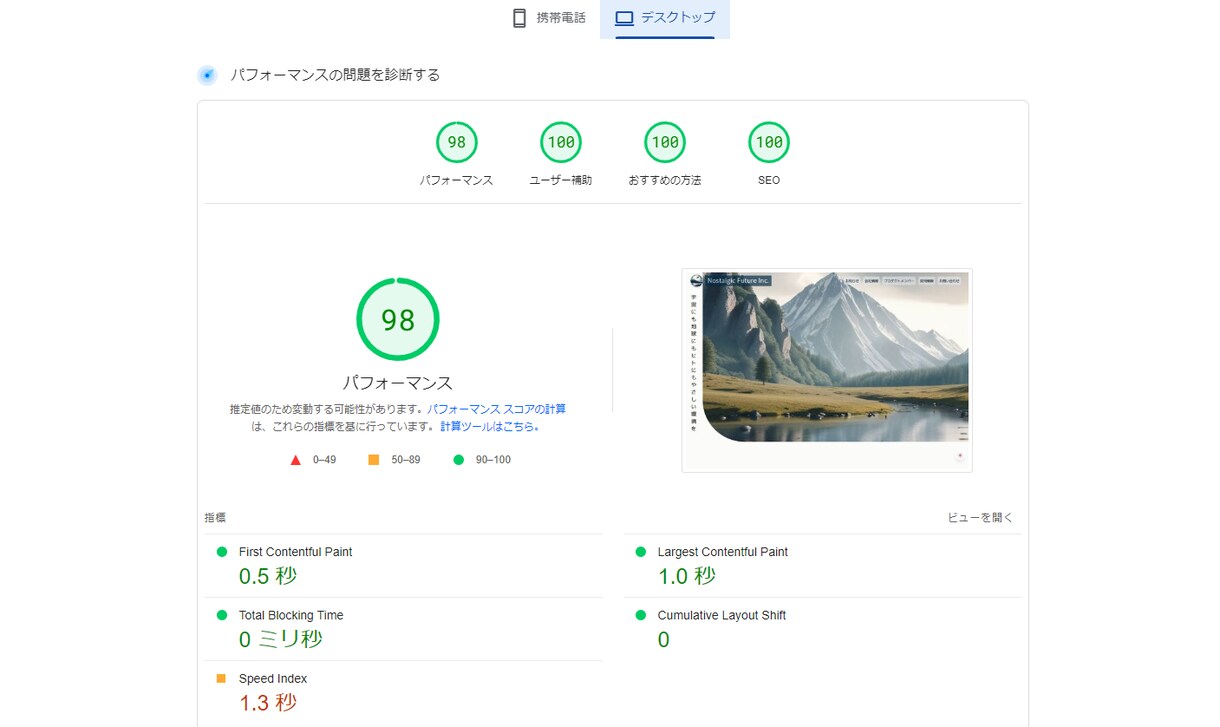This screenshot has width=1220, height=727.
Task: Switch to the 携帯電話 mobile tab
Action: coord(548,19)
